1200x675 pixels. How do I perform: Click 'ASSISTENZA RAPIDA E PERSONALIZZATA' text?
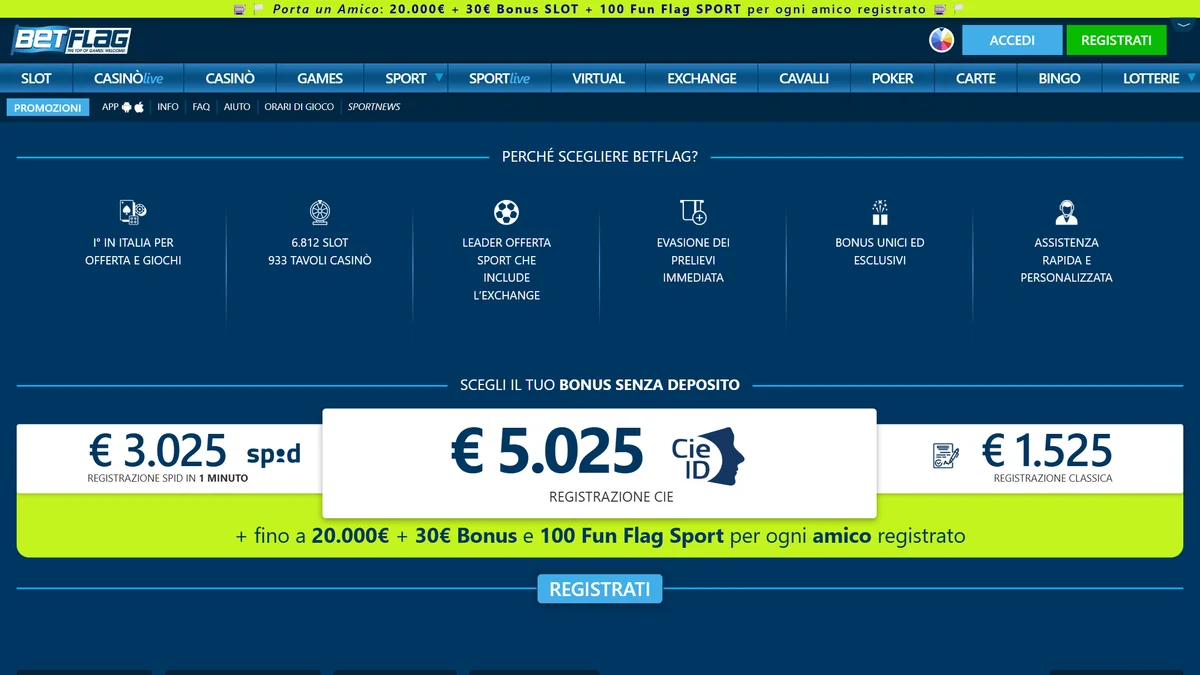(x=1066, y=260)
